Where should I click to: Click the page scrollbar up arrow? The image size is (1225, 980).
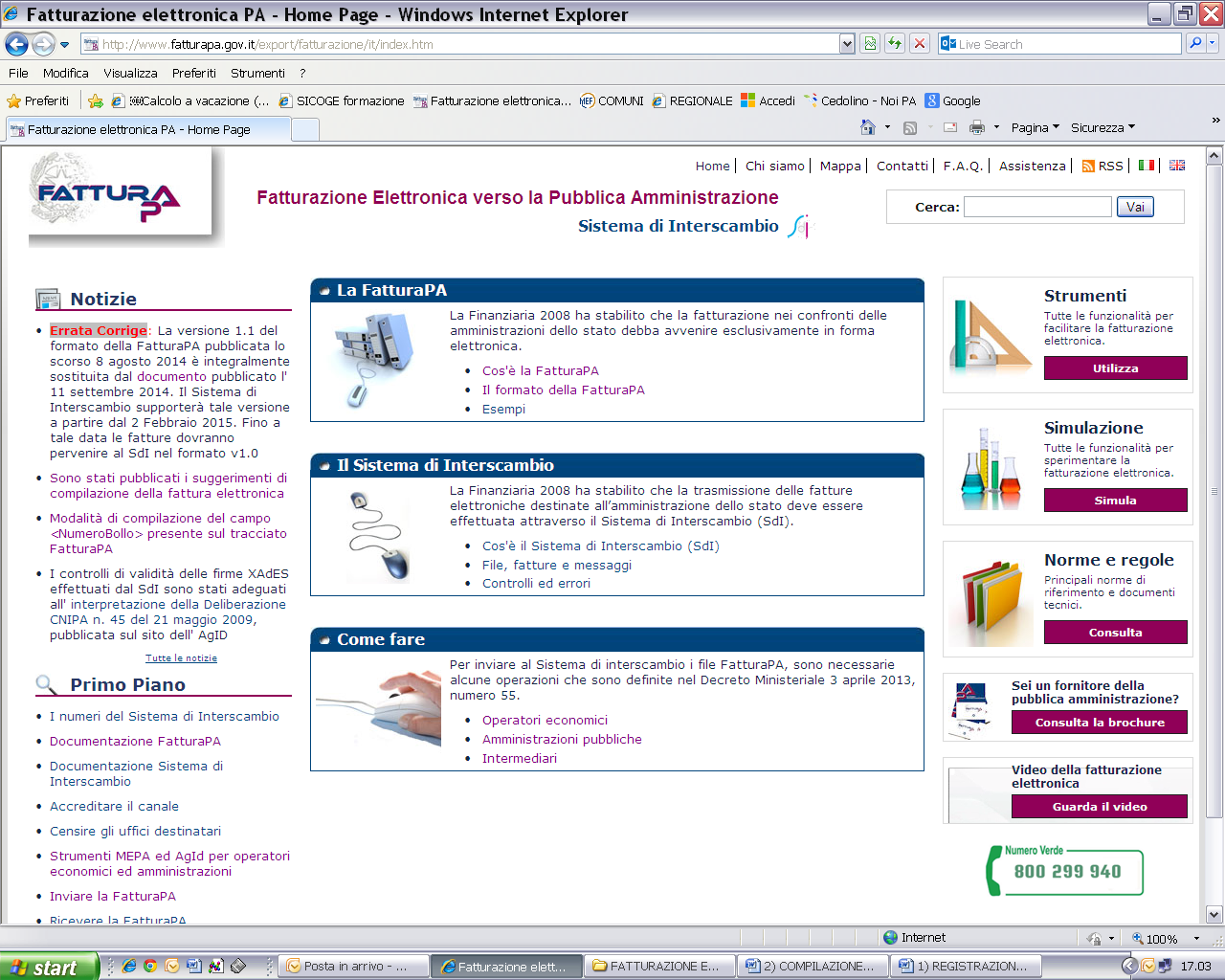pyautogui.click(x=1214, y=156)
